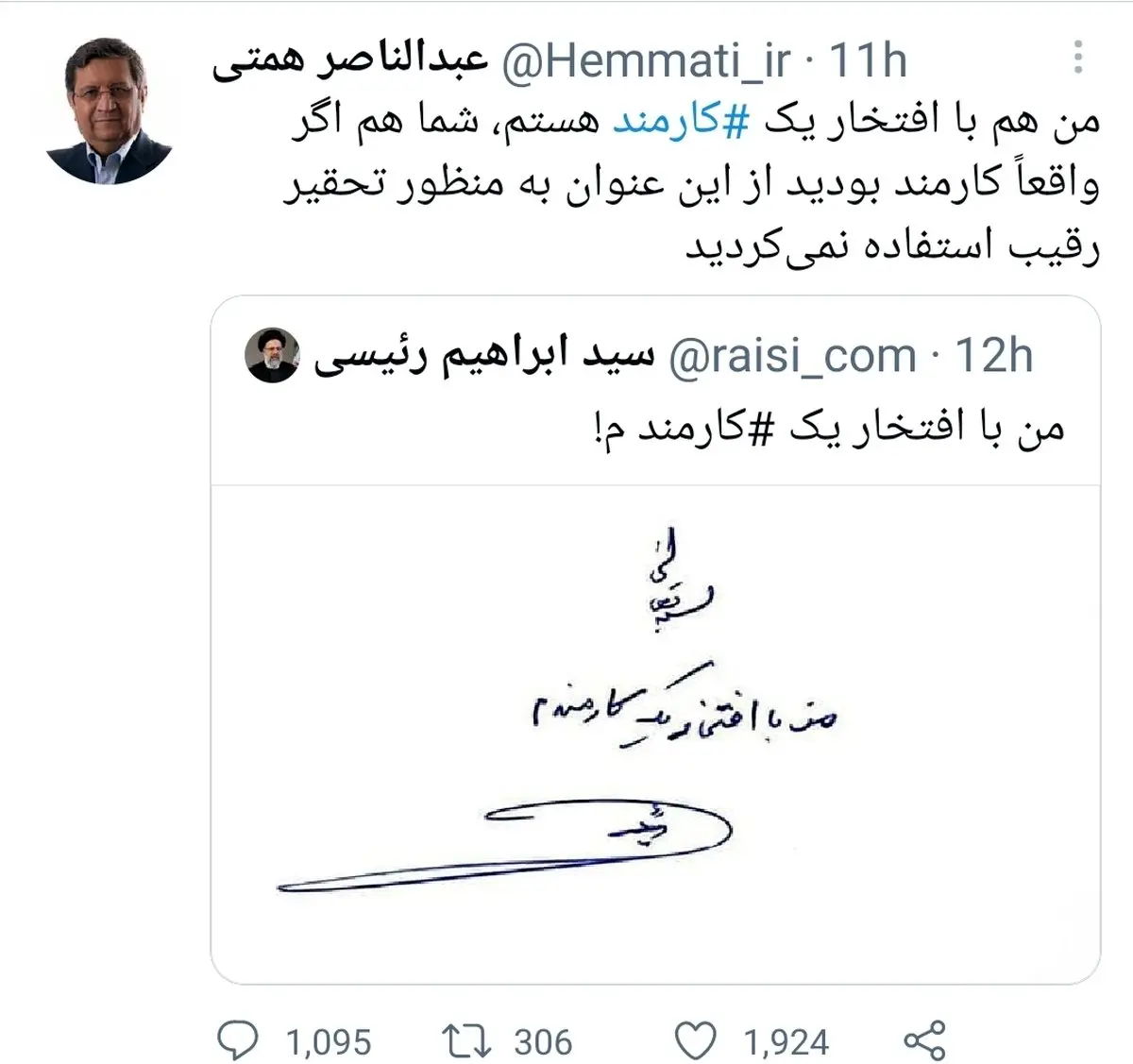Click display name عبدالناصر همتی
The height and width of the screenshot is (1064, 1133).
coord(349,62)
